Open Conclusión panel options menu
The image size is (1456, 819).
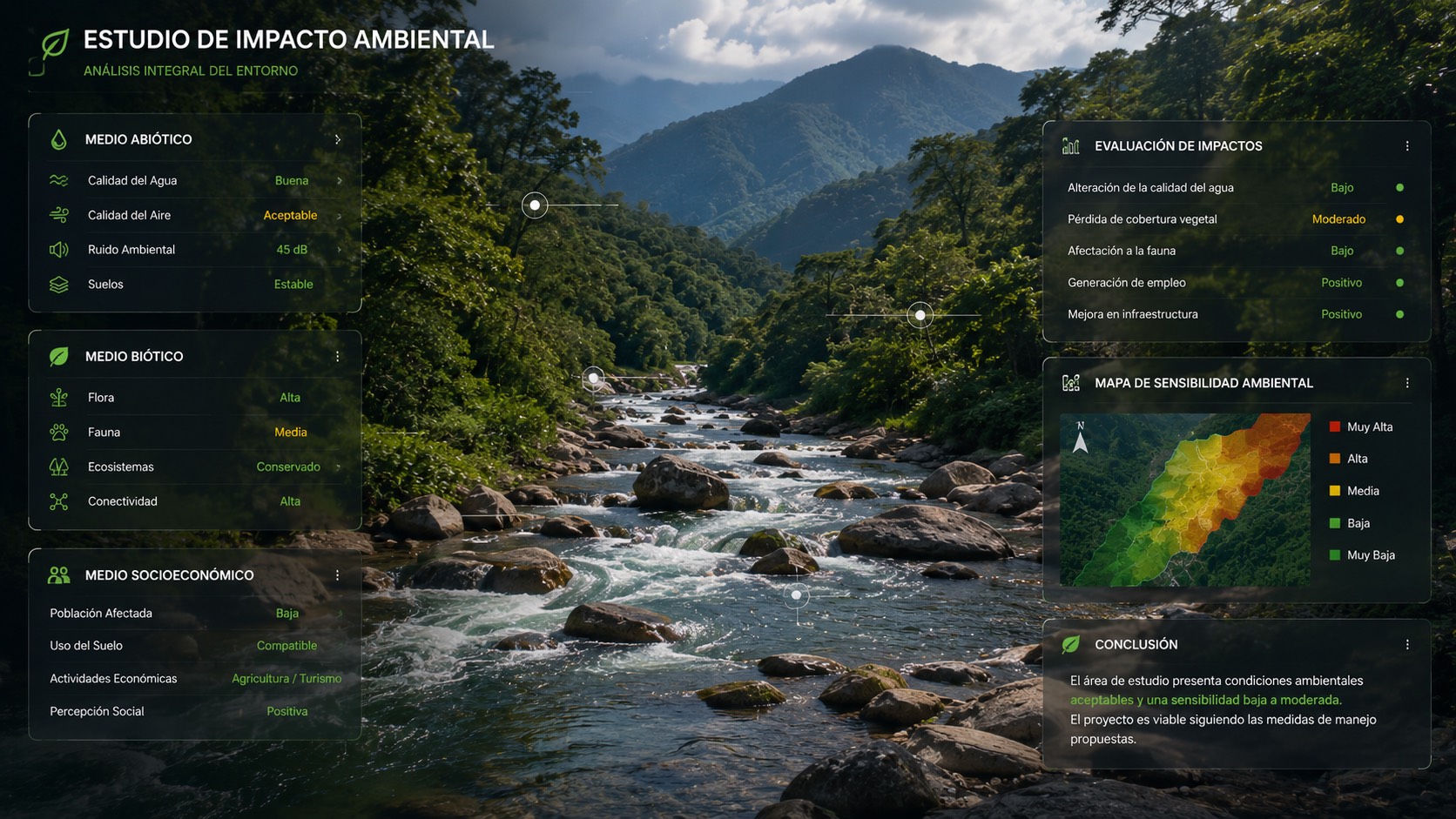tap(1407, 645)
